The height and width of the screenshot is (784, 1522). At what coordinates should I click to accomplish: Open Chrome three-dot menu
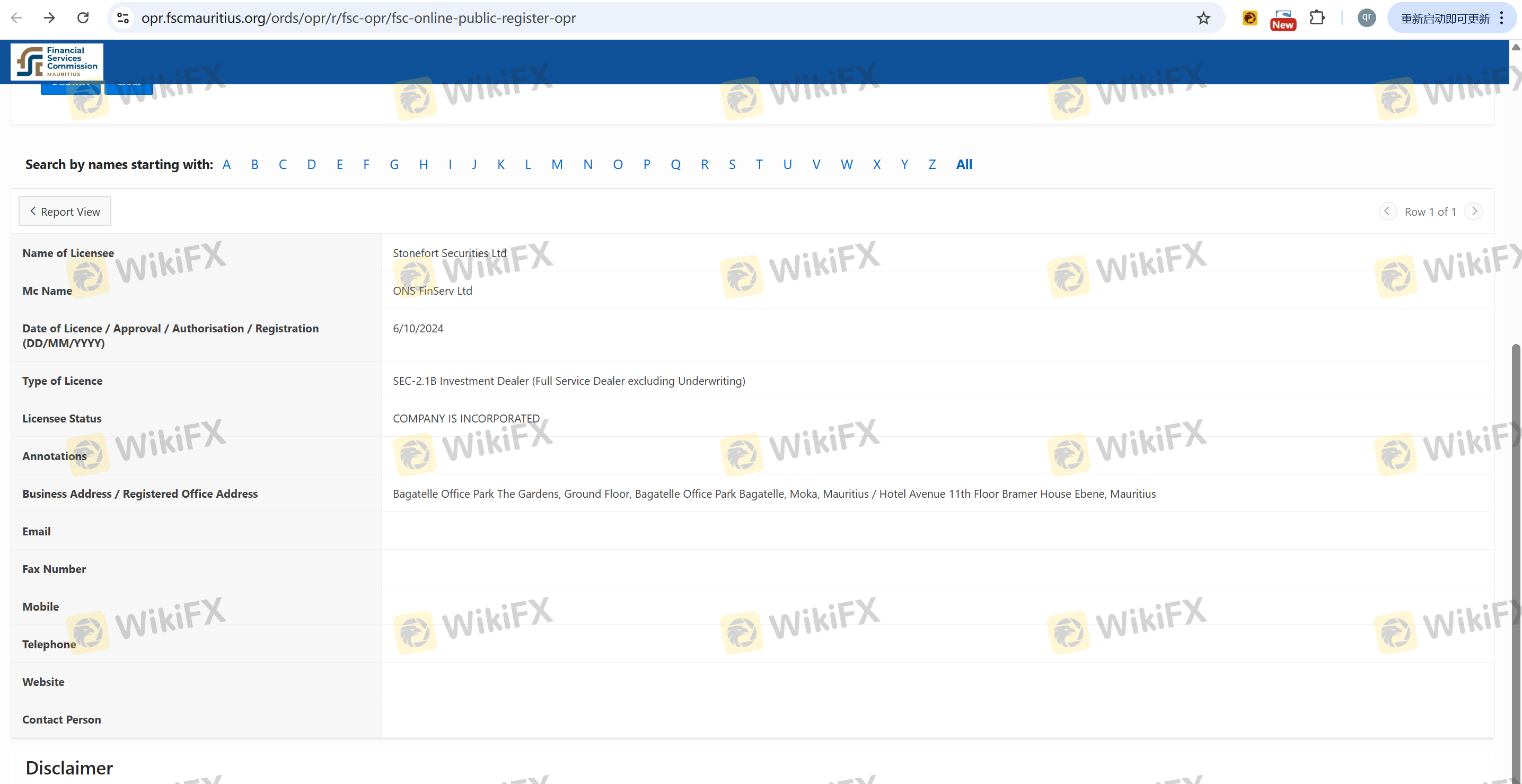click(1501, 17)
